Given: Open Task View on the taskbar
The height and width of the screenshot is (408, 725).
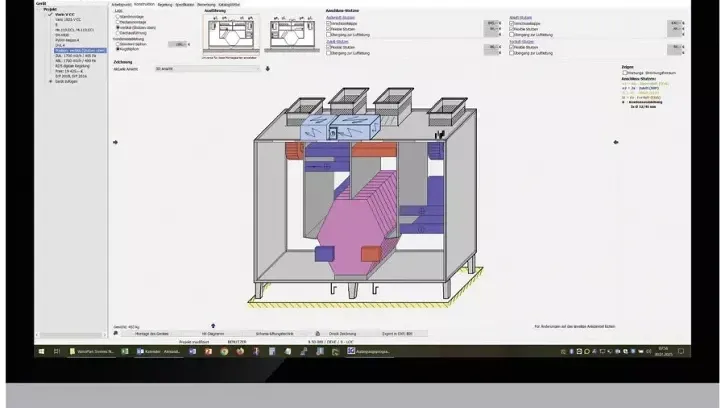Looking at the screenshot, I should pos(57,352).
